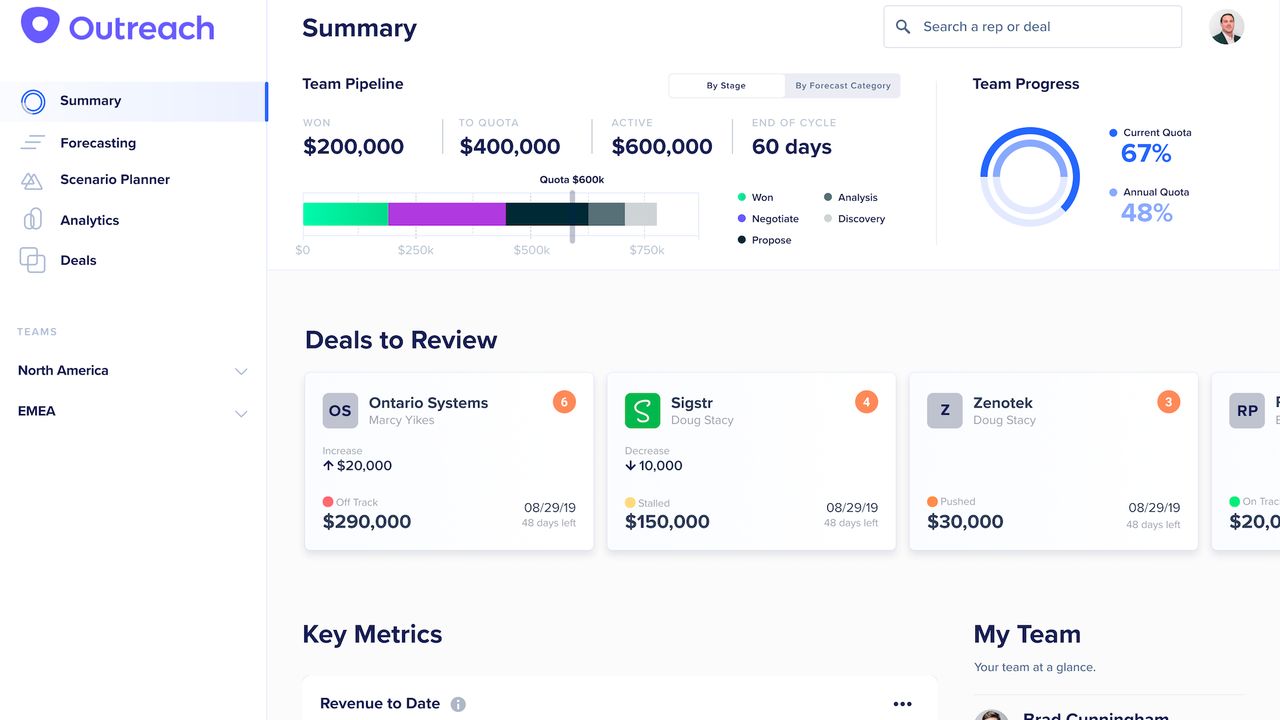
Task: Select the Scenario Planner triangle icon
Action: click(32, 181)
